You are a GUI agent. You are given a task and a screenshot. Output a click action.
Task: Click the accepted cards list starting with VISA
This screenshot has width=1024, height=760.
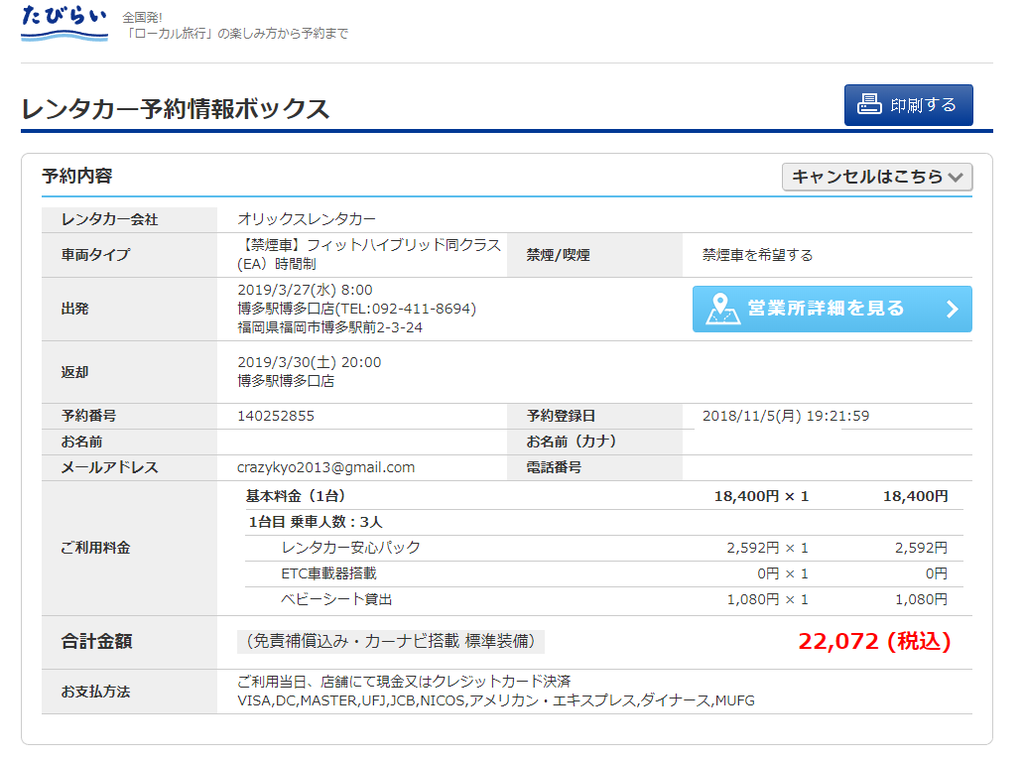[x=496, y=701]
